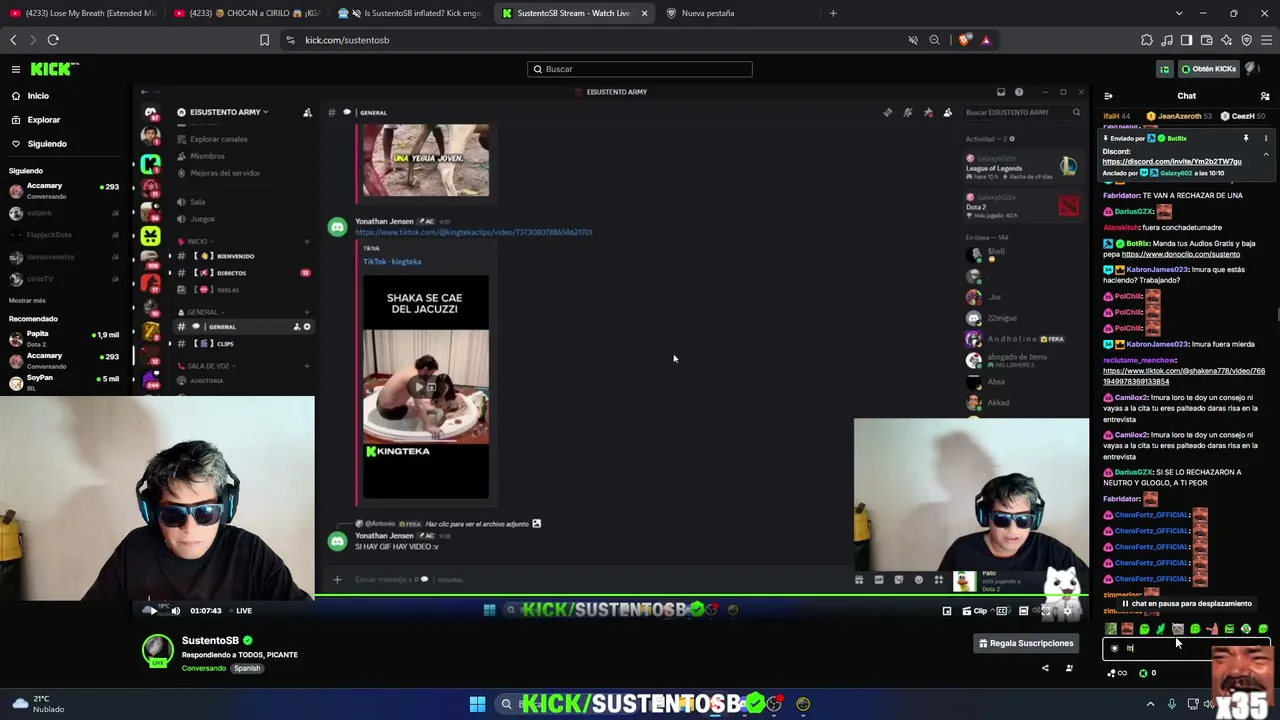Click the Clip button on the player
1280x720 pixels.
point(975,611)
